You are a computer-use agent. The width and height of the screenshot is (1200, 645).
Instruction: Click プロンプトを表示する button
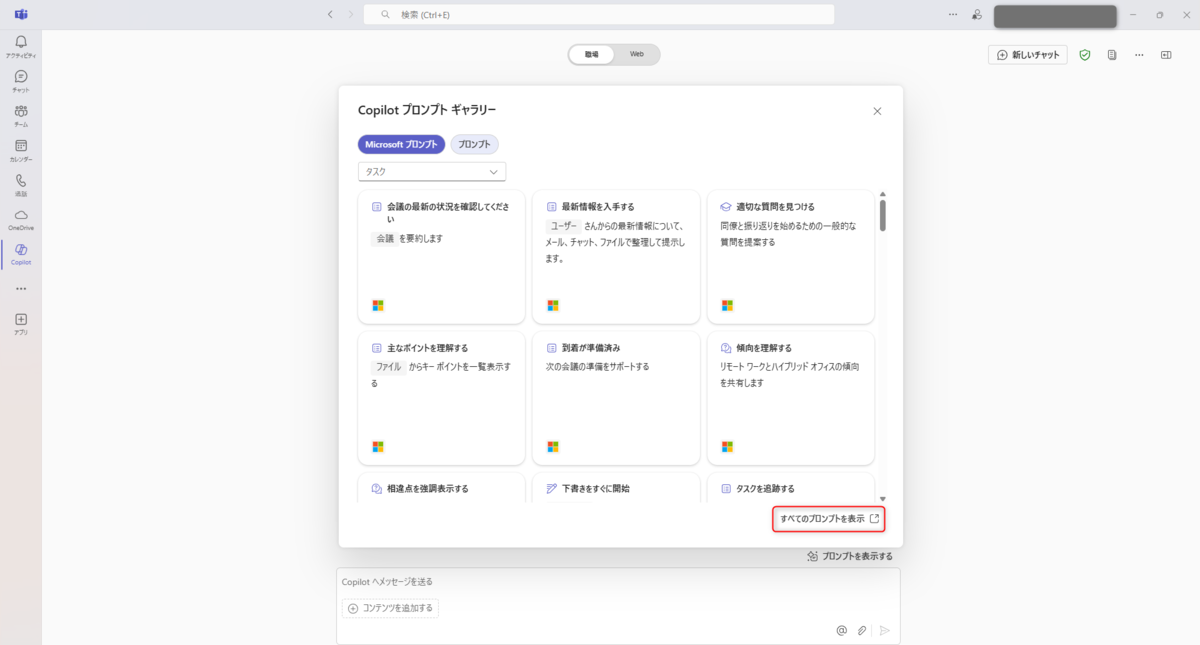point(850,556)
